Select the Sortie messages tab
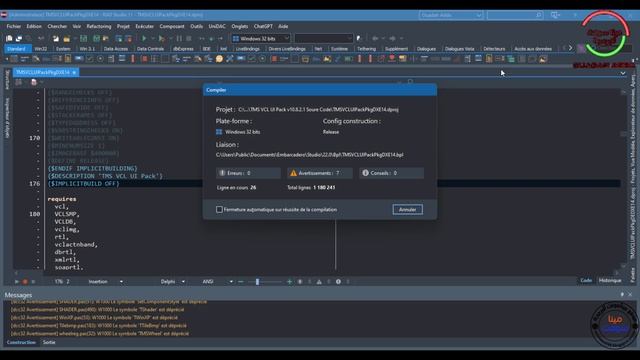 click(49, 342)
